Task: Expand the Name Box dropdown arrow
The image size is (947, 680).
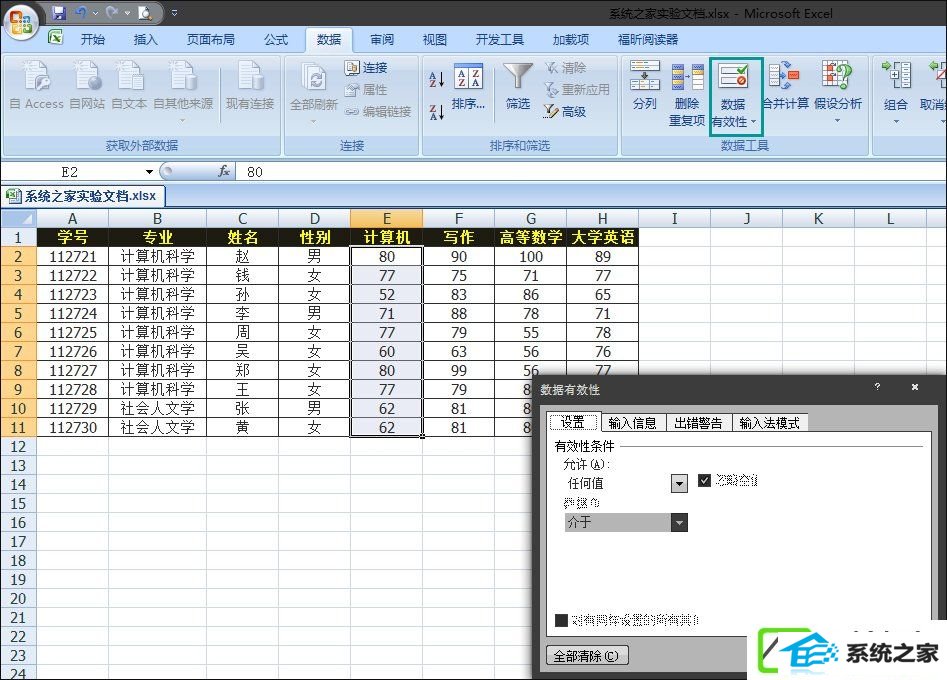Action: (x=149, y=172)
